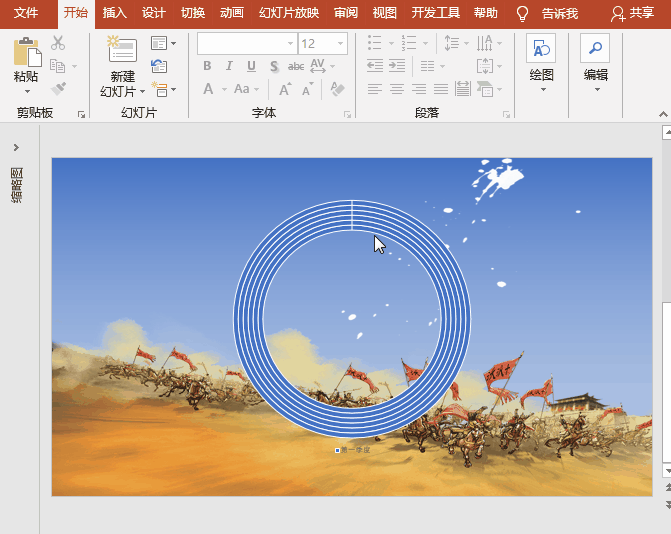Screen dimensions: 671x534
Task: Click the distributed alignment icon
Action: click(463, 89)
